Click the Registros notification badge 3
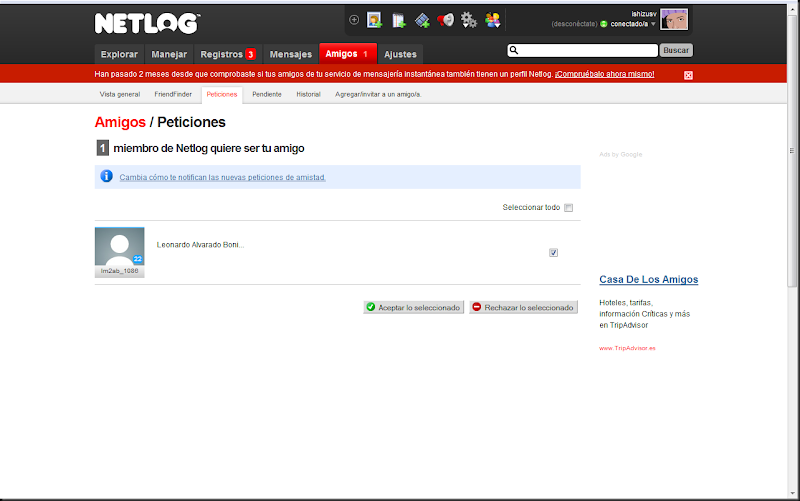 tap(251, 54)
